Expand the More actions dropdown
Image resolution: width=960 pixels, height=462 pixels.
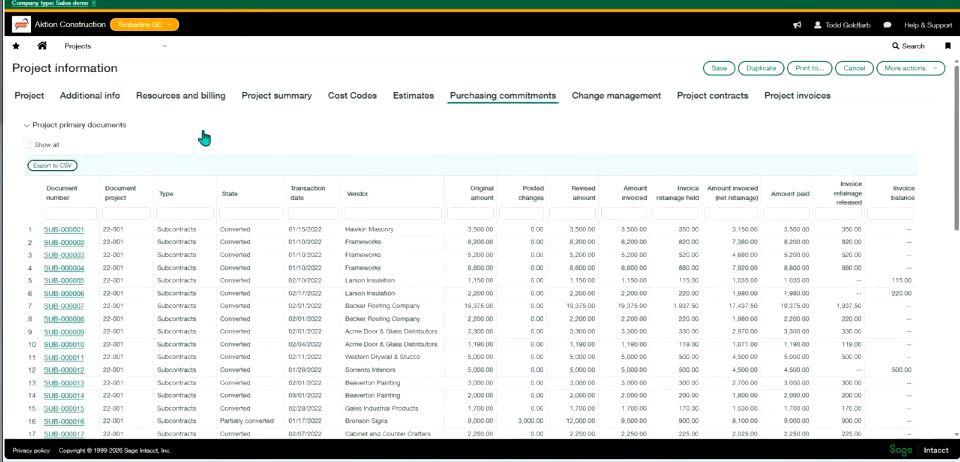[x=910, y=68]
